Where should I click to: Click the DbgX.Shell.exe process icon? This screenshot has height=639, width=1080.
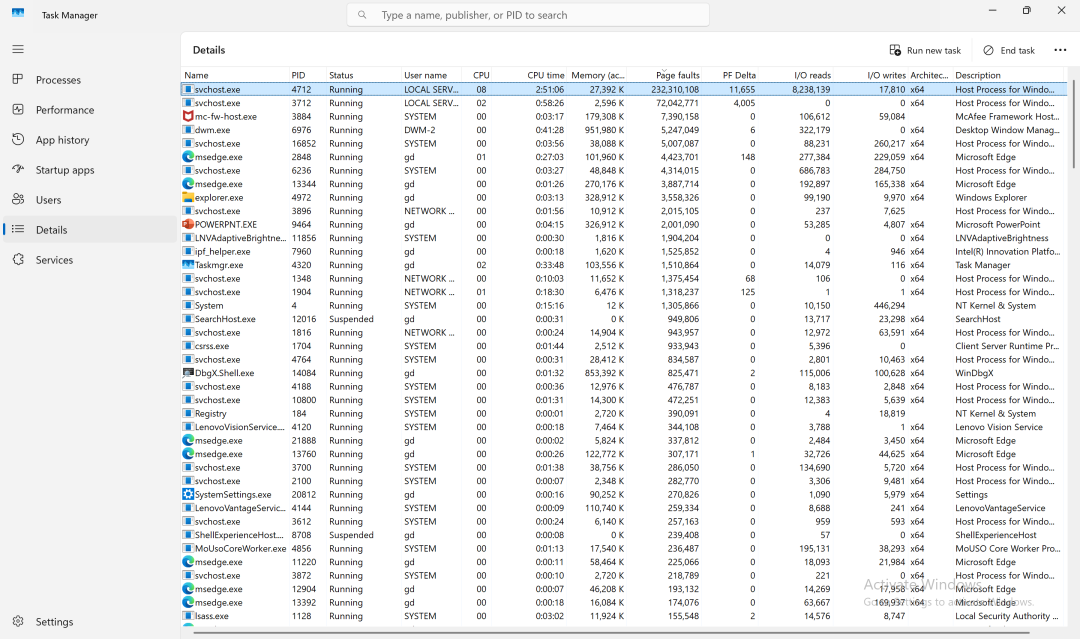point(188,373)
